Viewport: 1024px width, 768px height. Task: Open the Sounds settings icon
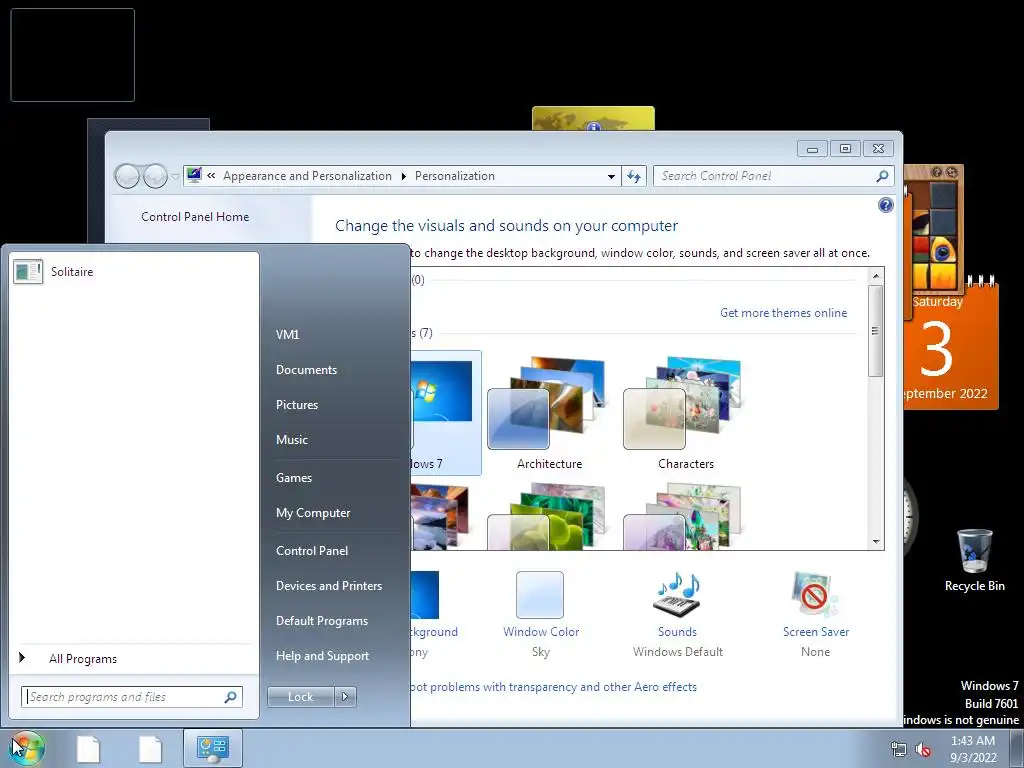pyautogui.click(x=677, y=594)
